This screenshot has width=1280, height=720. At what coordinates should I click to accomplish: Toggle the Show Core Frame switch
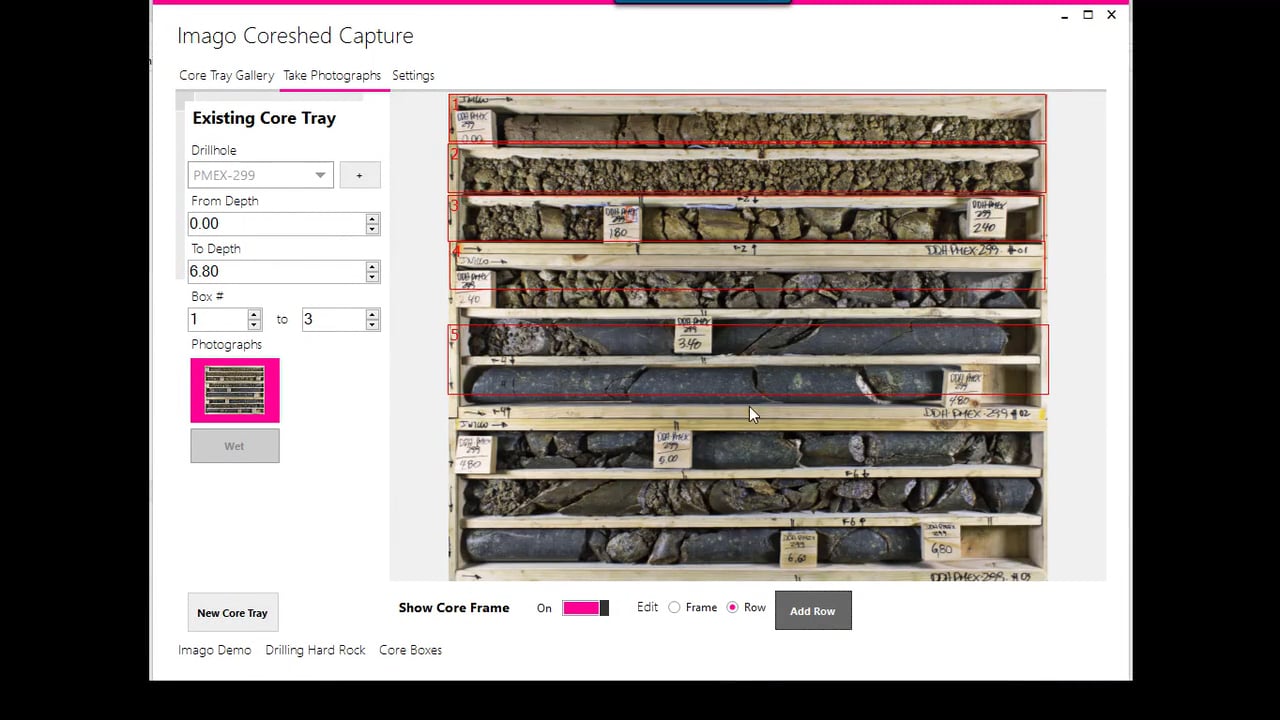click(x=585, y=608)
